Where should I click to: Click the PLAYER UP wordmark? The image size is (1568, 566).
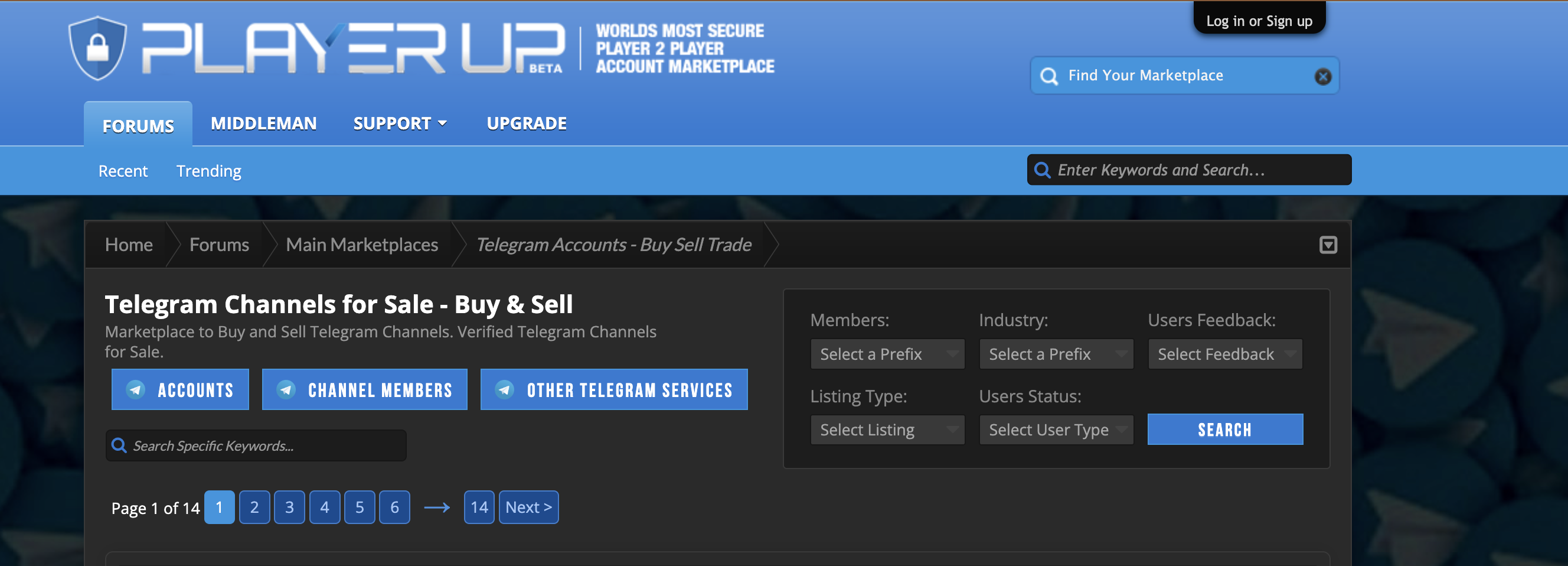tap(353, 48)
